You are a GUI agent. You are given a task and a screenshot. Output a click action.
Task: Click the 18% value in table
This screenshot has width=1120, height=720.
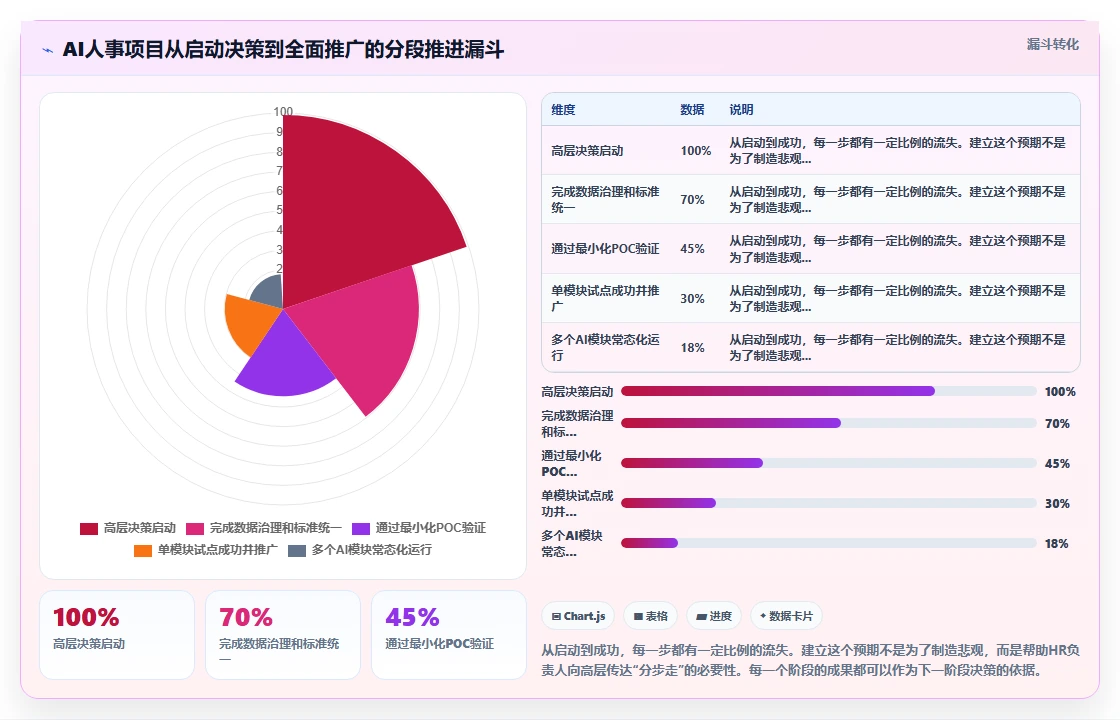click(x=692, y=348)
